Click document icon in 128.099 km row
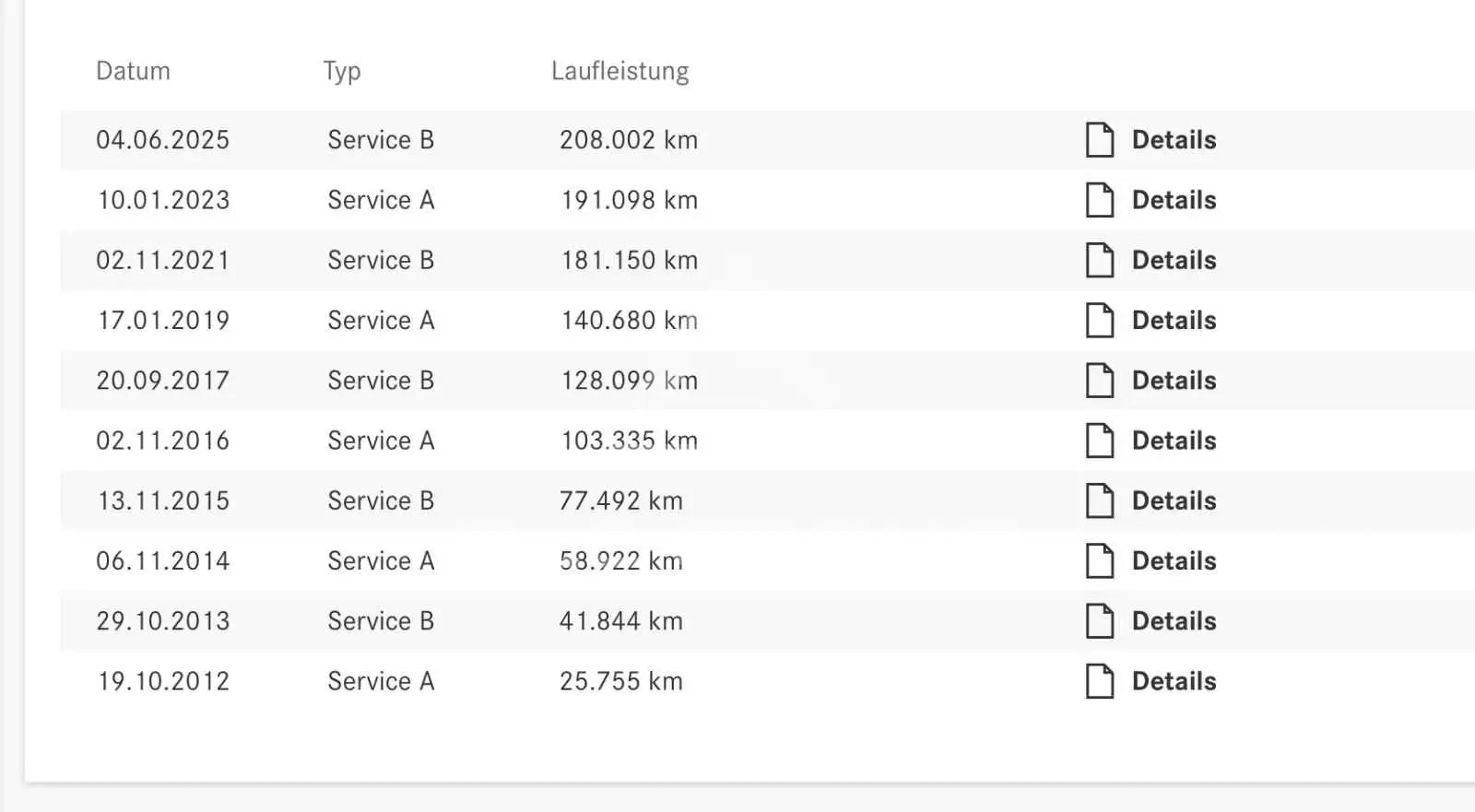The width and height of the screenshot is (1475, 812). tap(1100, 380)
